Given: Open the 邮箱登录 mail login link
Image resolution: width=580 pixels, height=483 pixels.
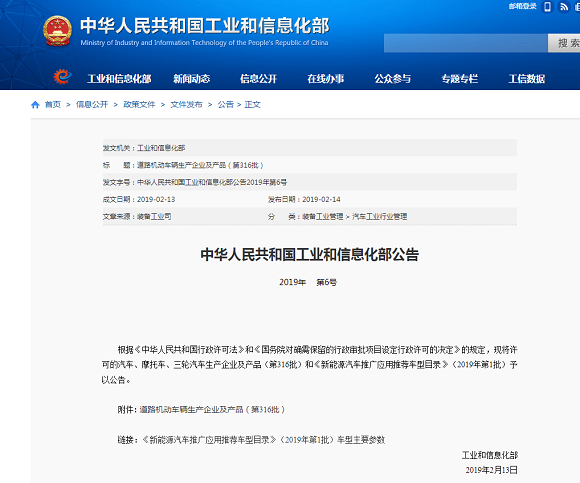Looking at the screenshot, I should (x=522, y=6).
